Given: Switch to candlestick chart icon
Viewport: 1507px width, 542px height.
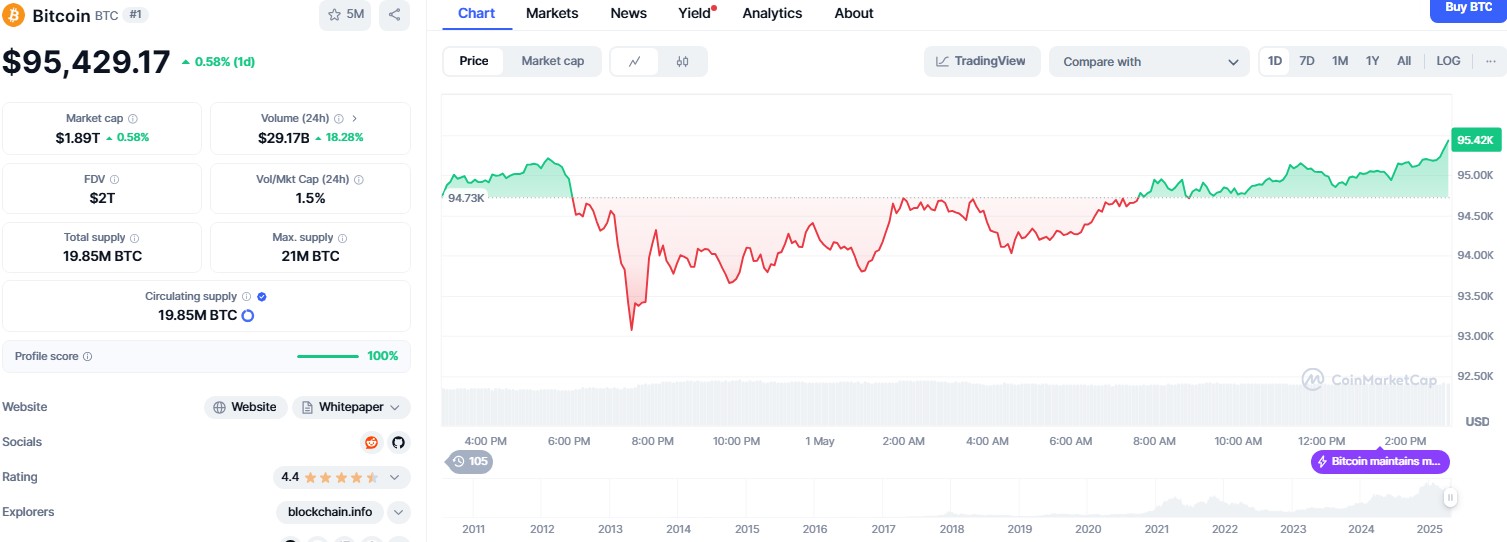Looking at the screenshot, I should (x=682, y=61).
